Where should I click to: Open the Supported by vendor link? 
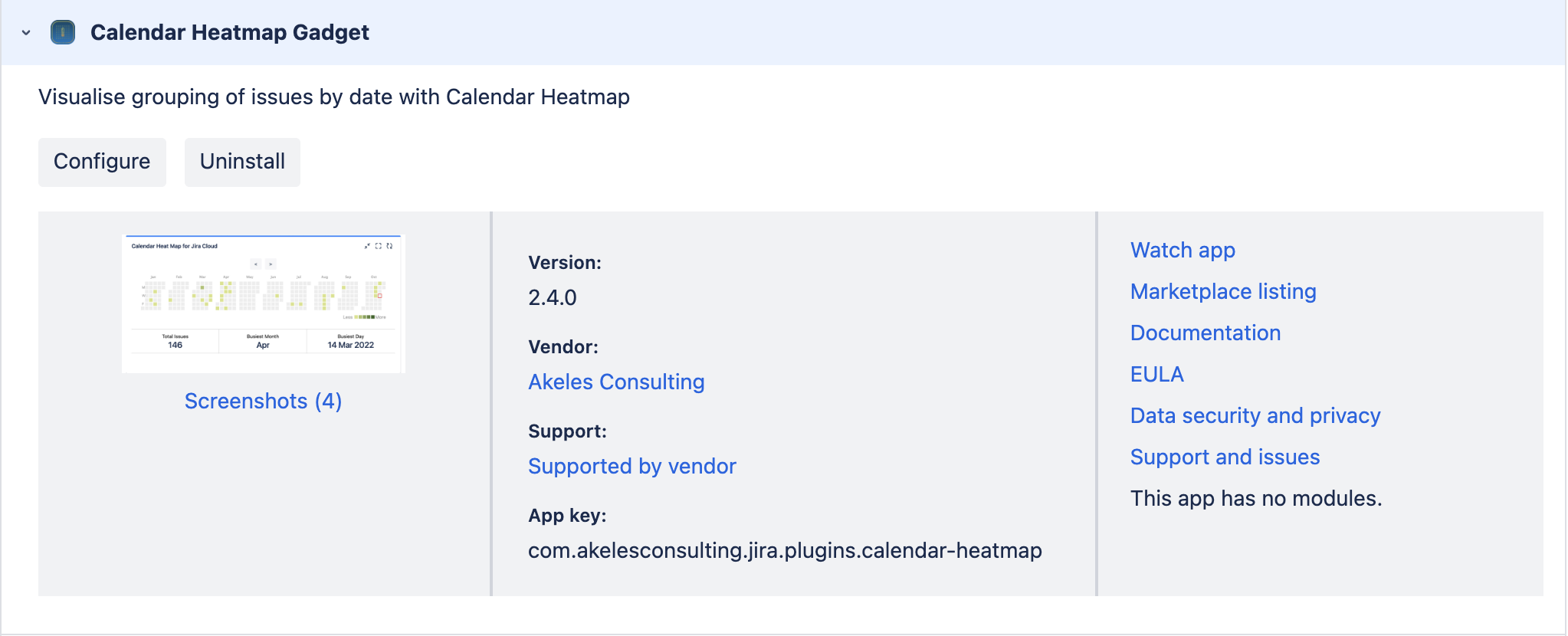[x=631, y=466]
